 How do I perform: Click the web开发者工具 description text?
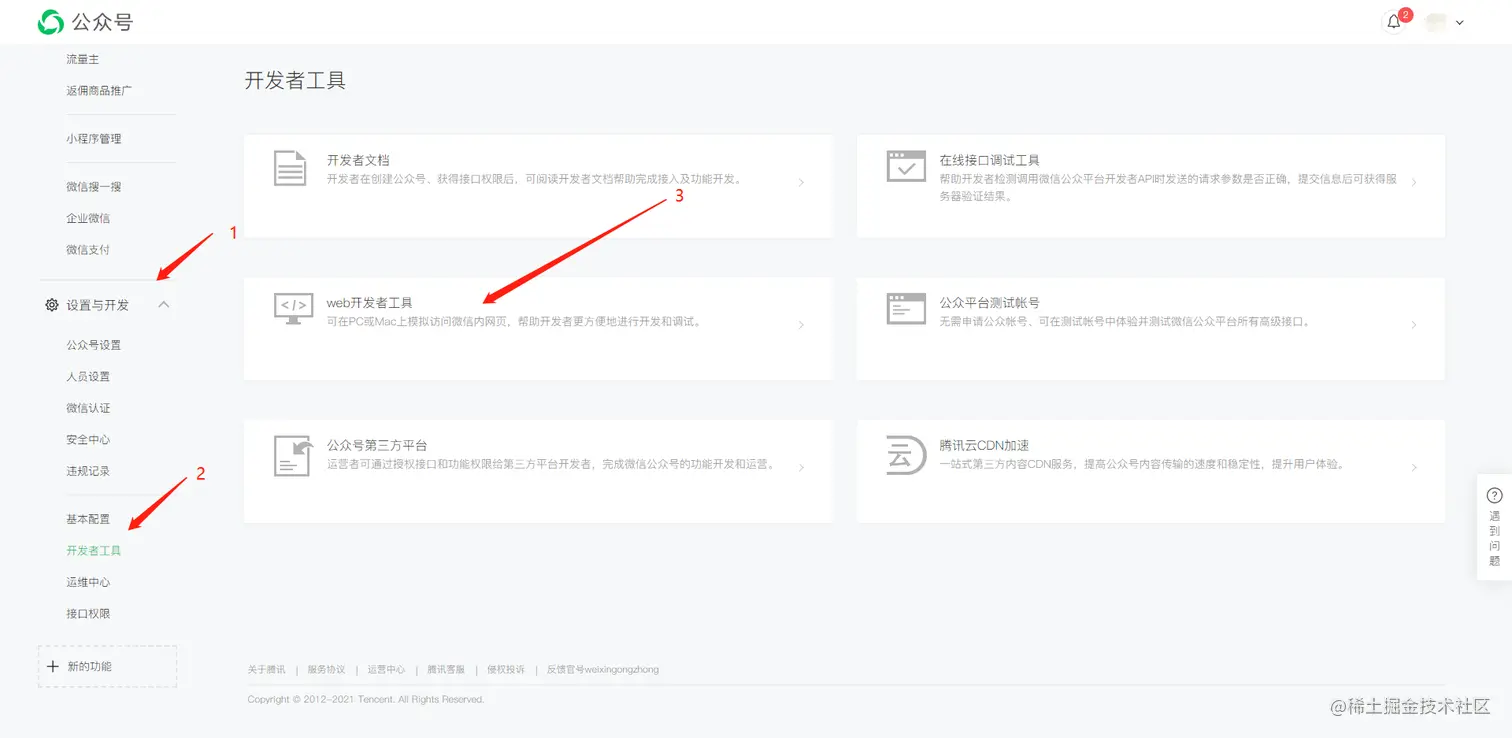pos(516,322)
